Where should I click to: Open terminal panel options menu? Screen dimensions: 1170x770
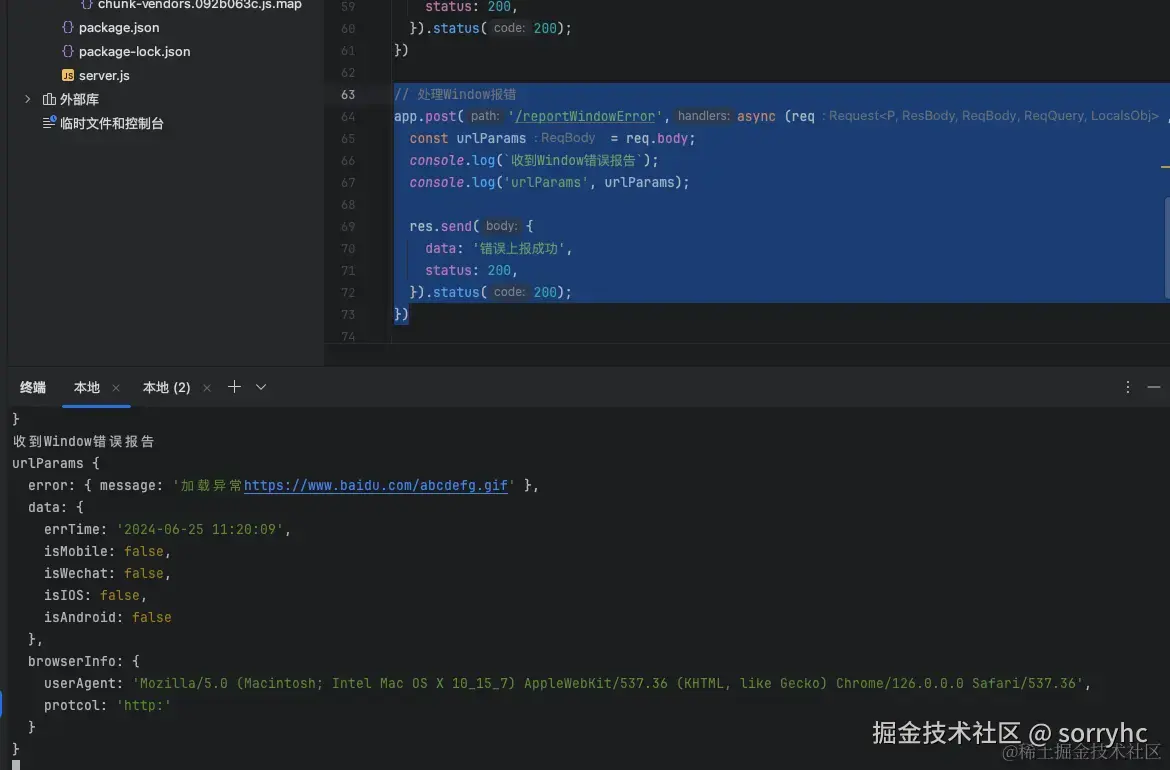(x=1127, y=386)
